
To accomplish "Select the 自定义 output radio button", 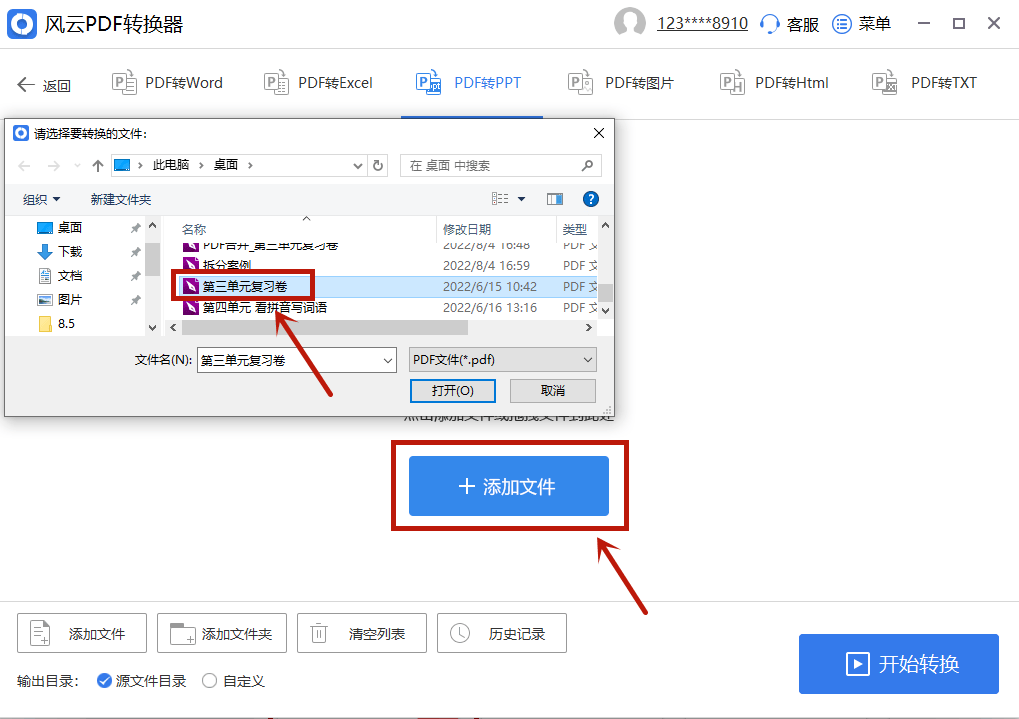I will point(208,681).
